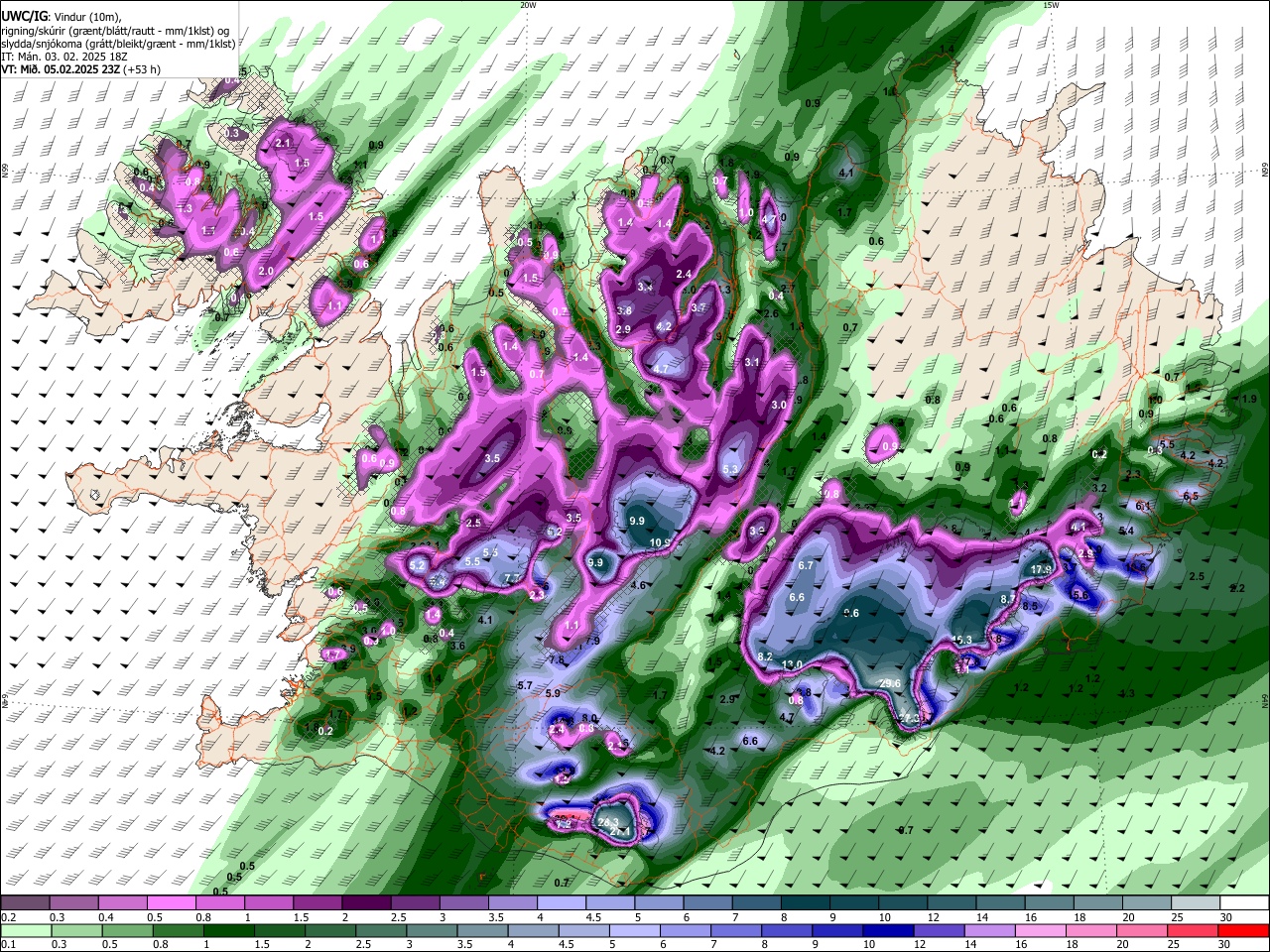The width and height of the screenshot is (1270, 952).
Task: Click the 'UWC/IG' title text
Action: [24, 17]
